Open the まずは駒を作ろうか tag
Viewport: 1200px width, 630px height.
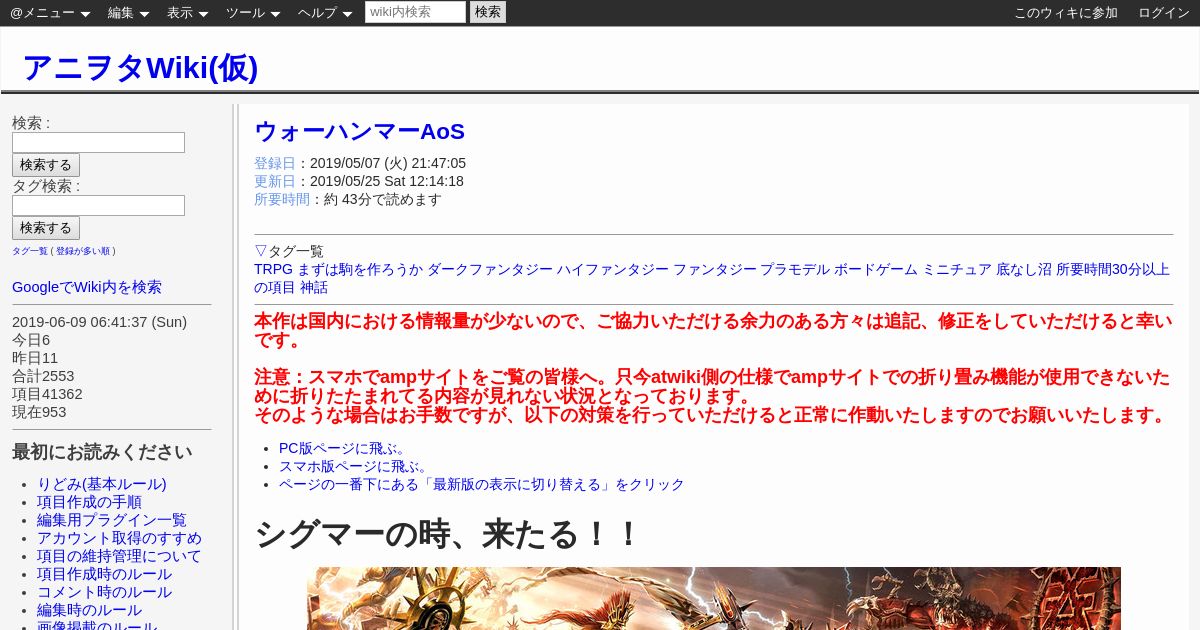click(x=360, y=269)
